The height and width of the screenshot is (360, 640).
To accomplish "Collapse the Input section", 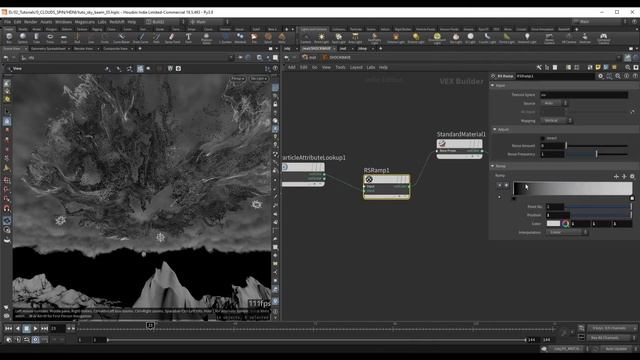I will coord(493,86).
